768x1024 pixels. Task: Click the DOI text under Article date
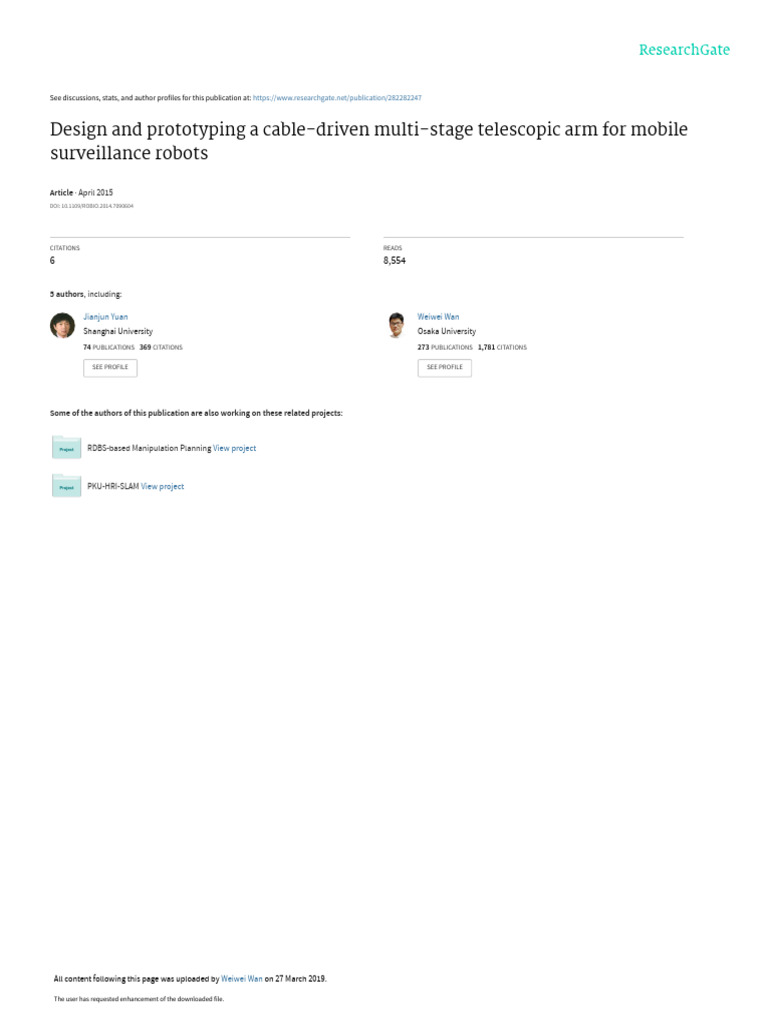[91, 206]
